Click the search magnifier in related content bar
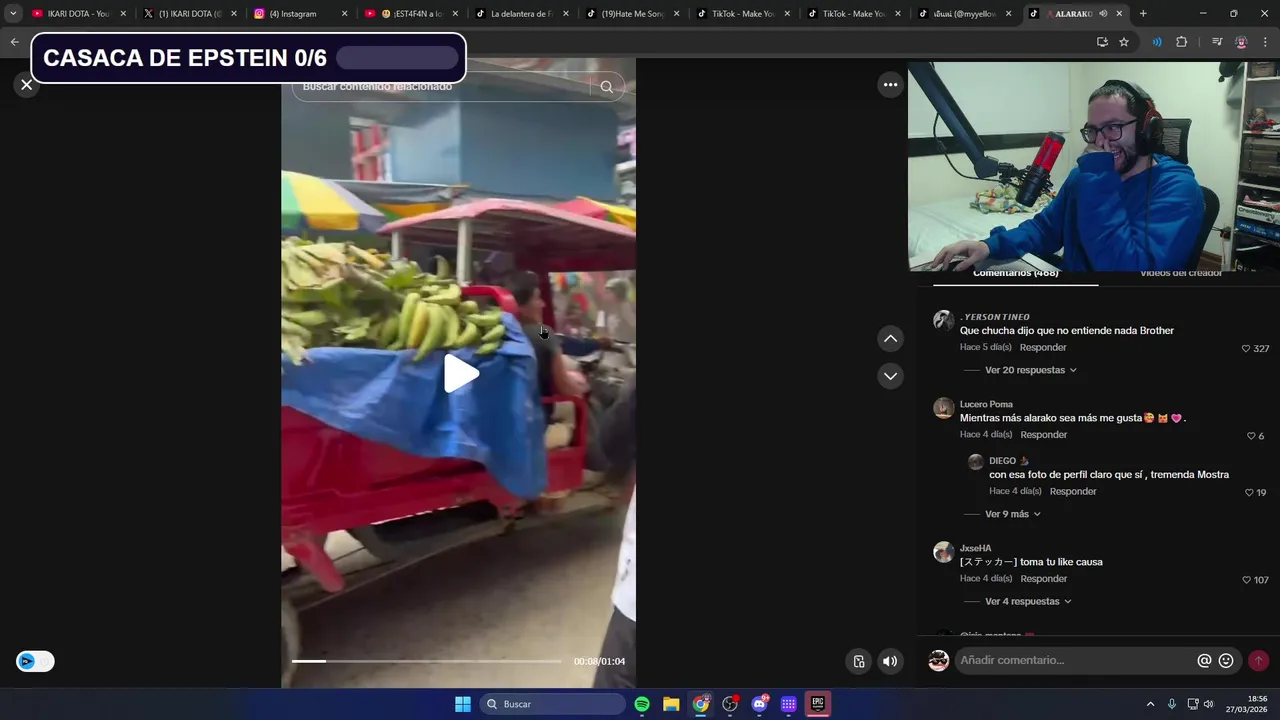The image size is (1280, 720). [x=606, y=87]
